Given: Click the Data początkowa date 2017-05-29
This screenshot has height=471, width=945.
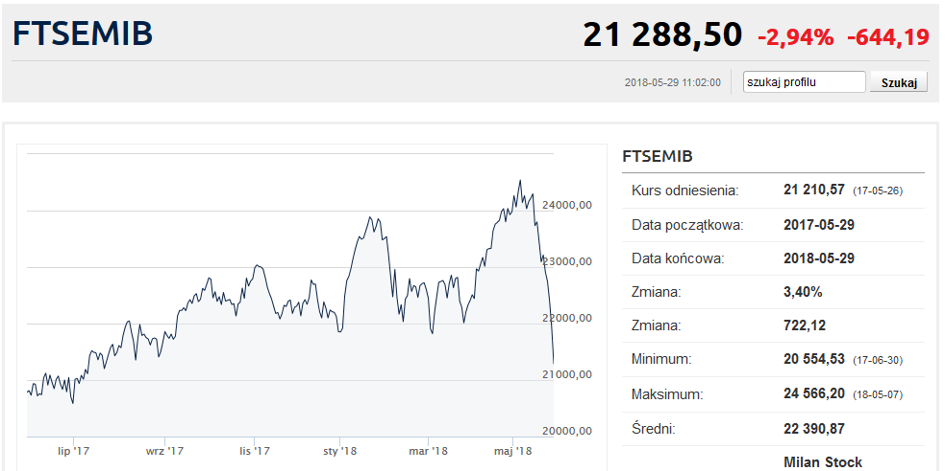Looking at the screenshot, I should [819, 224].
